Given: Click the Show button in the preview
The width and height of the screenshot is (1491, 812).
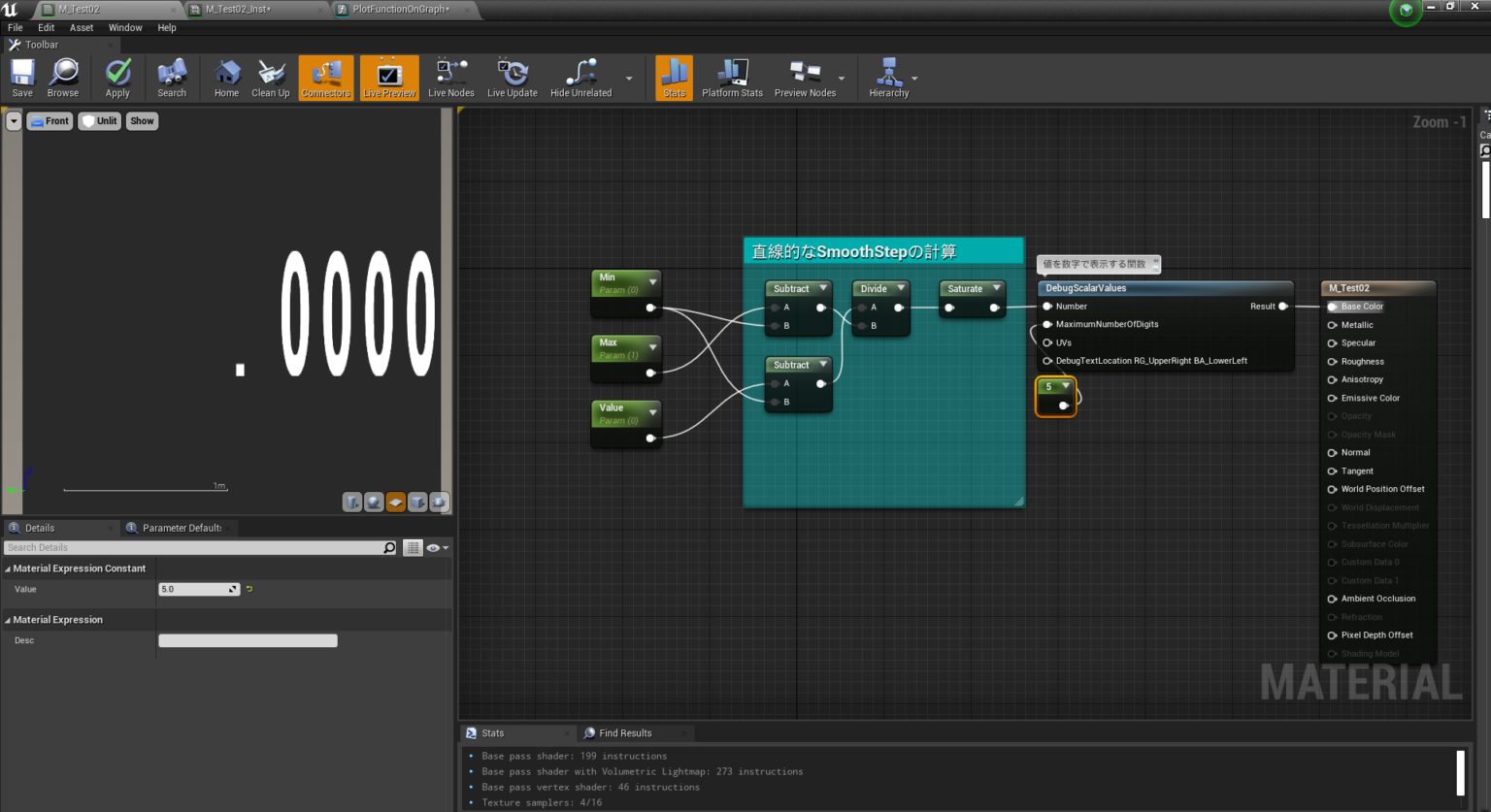Looking at the screenshot, I should (x=142, y=120).
